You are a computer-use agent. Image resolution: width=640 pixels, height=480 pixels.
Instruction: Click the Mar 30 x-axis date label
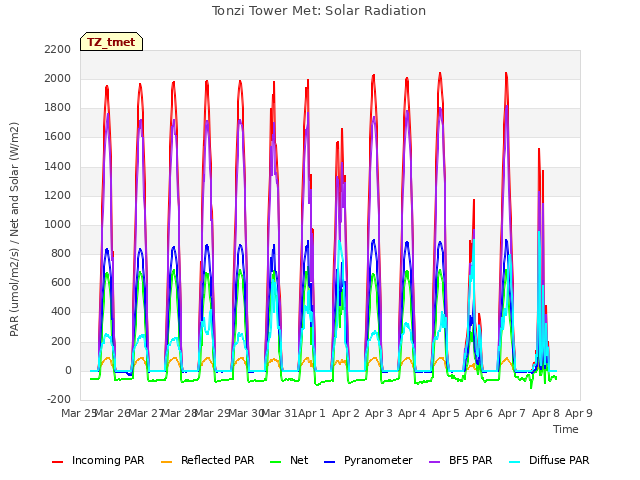coord(247,413)
